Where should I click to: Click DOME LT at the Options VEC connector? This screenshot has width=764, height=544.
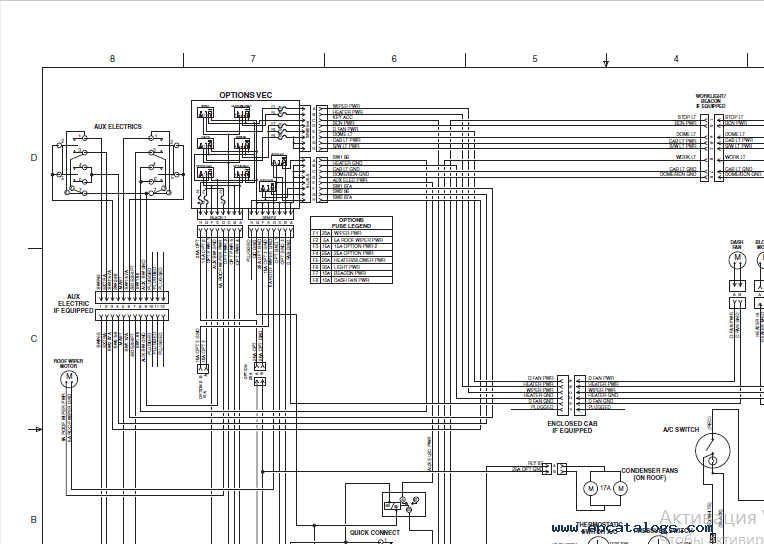point(343,134)
